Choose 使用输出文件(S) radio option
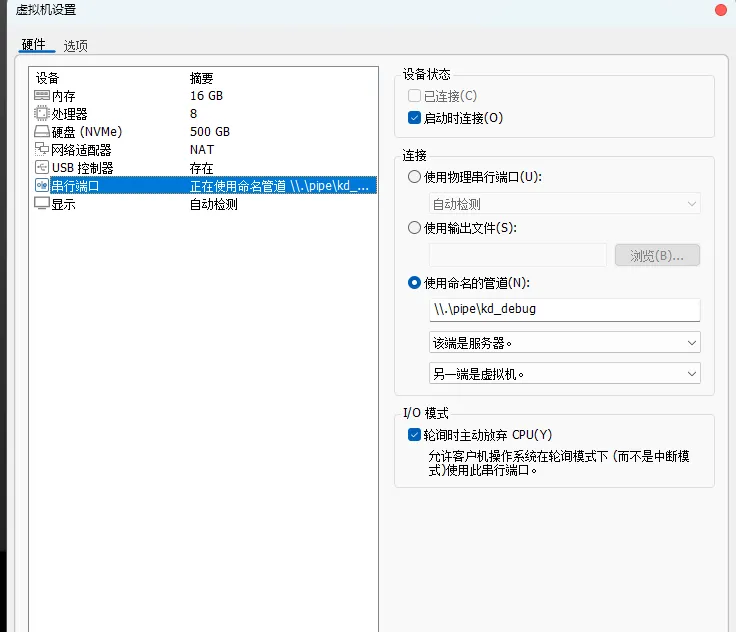 point(414,228)
